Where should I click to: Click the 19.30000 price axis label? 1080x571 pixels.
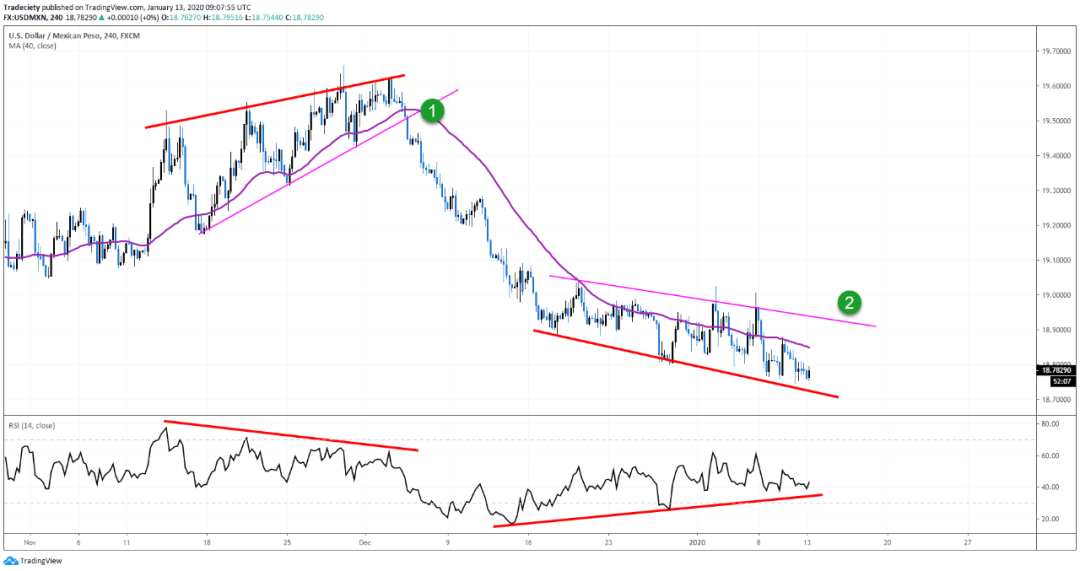[1057, 190]
